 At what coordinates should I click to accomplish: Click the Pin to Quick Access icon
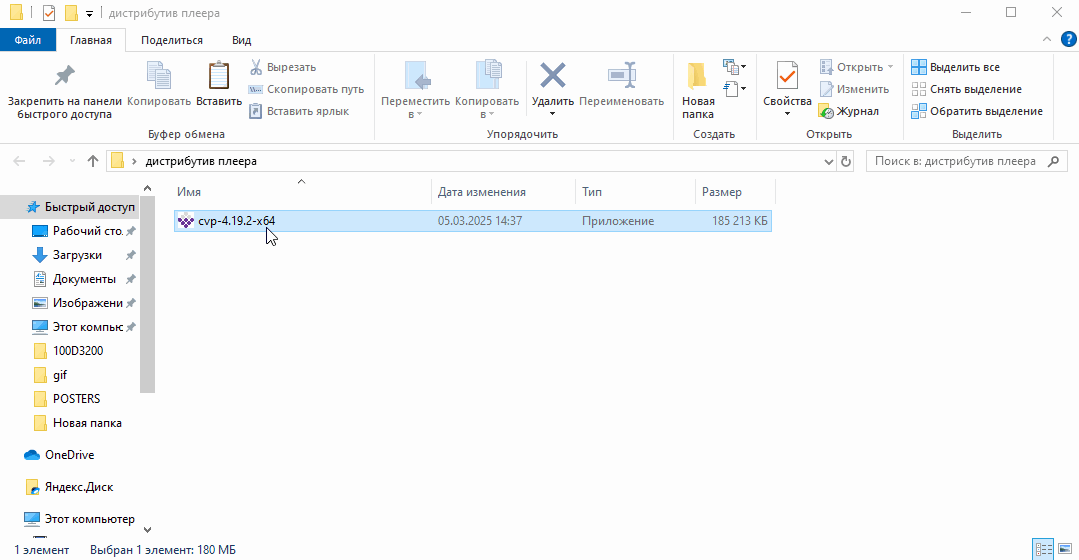click(x=64, y=77)
